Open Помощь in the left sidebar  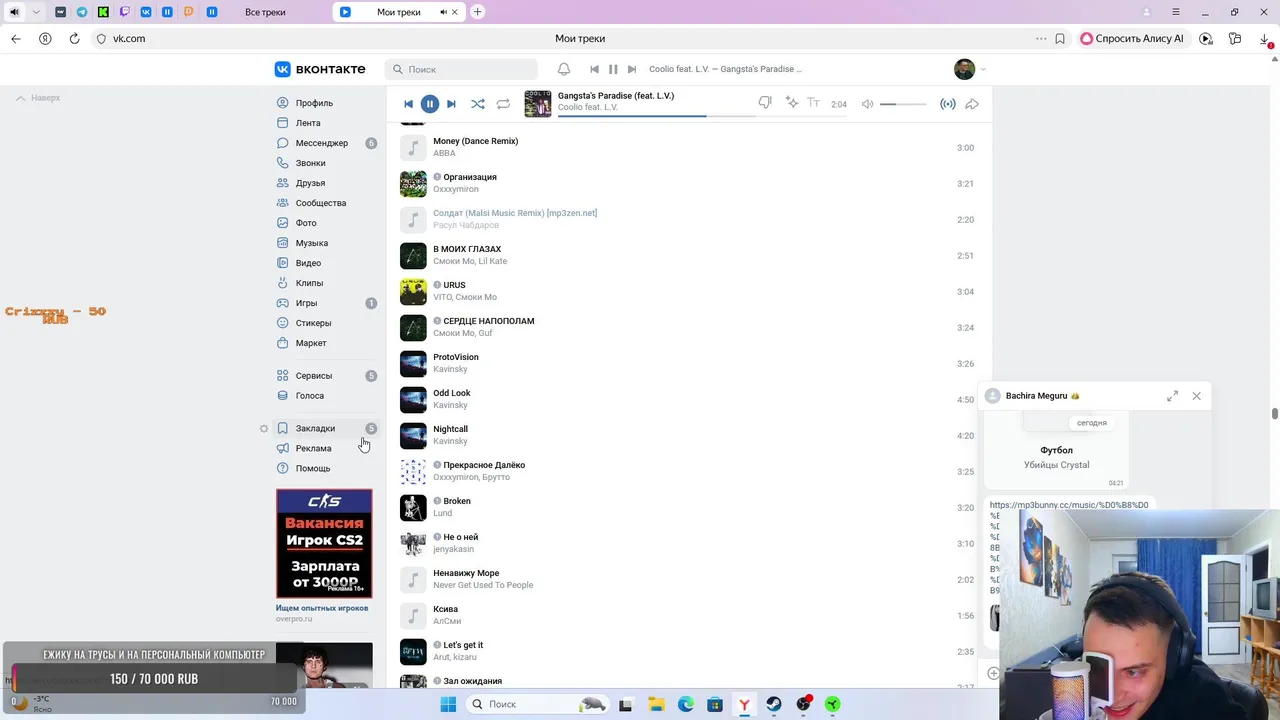click(x=313, y=468)
